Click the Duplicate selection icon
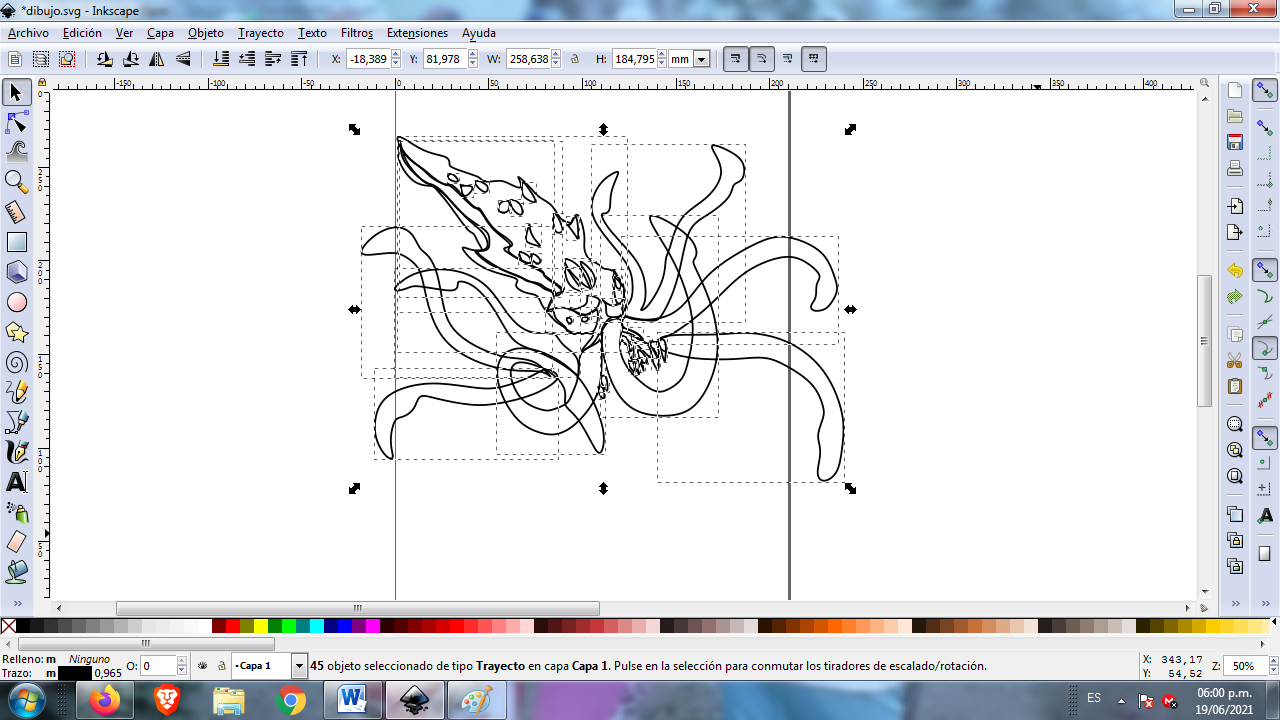This screenshot has height=720, width=1280. point(1235,514)
